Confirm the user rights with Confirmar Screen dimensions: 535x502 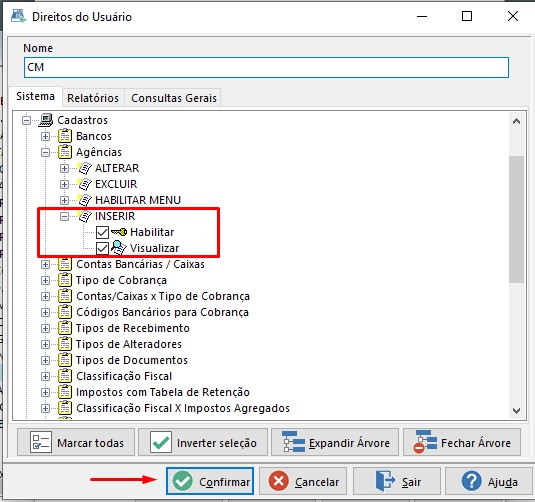(210, 481)
